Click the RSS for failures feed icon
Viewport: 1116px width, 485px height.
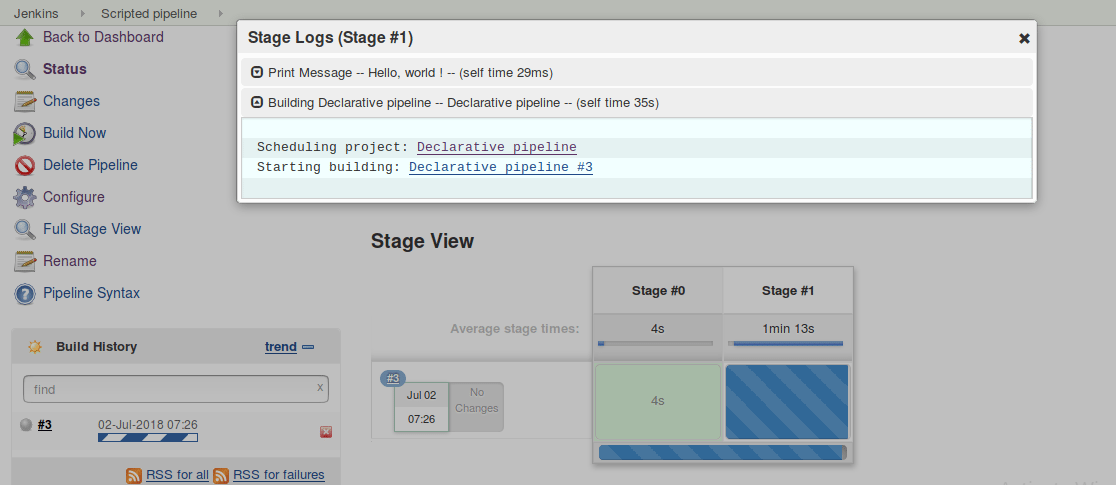pos(221,475)
